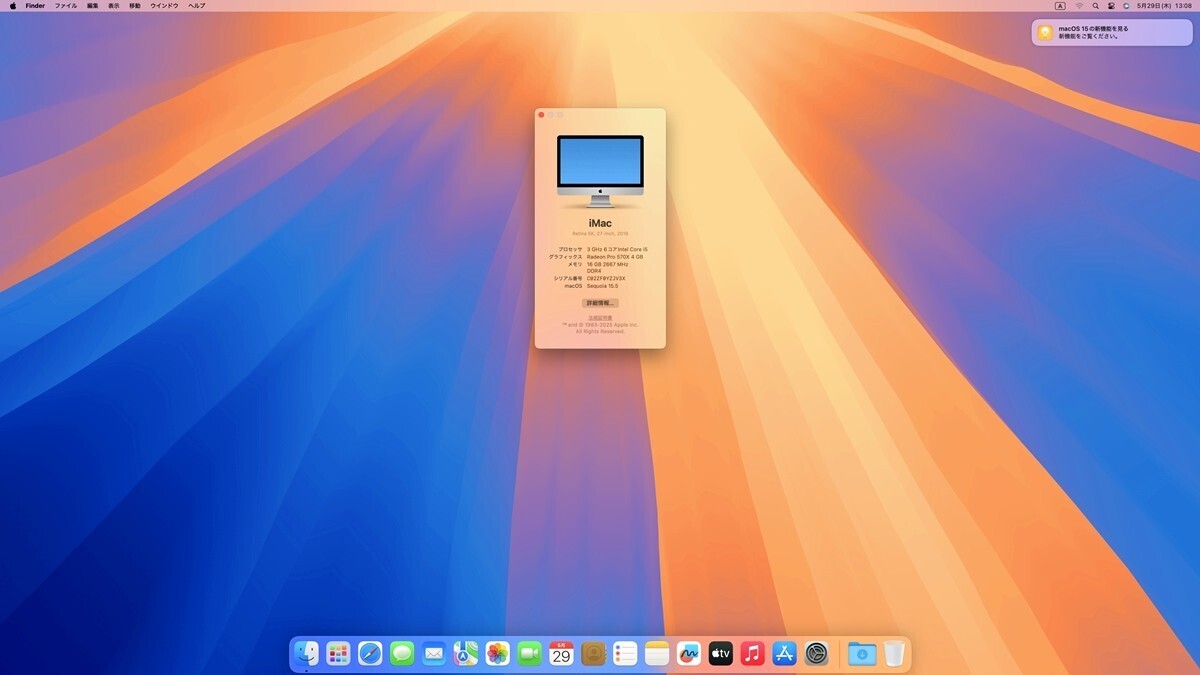
Task: Click the iMac title text
Action: 600,223
